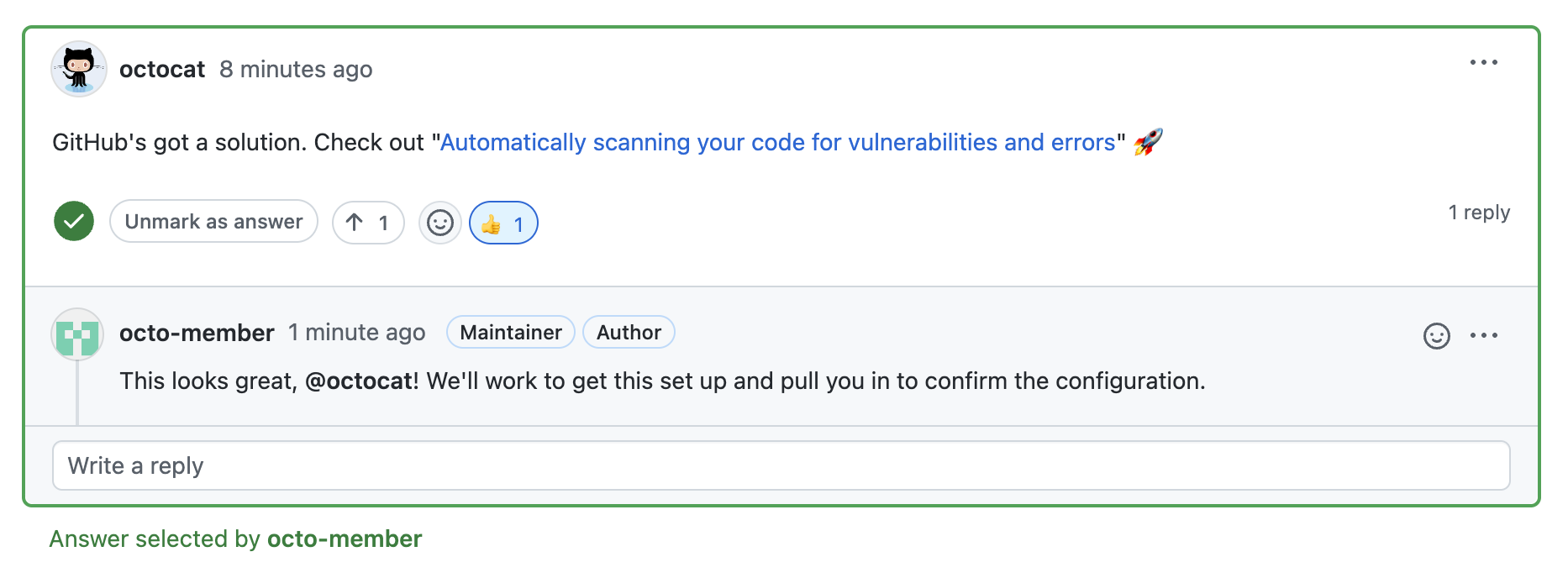The image size is (1568, 578).
Task: Open the three-dot menu on octocat's comment
Action: point(1483,62)
